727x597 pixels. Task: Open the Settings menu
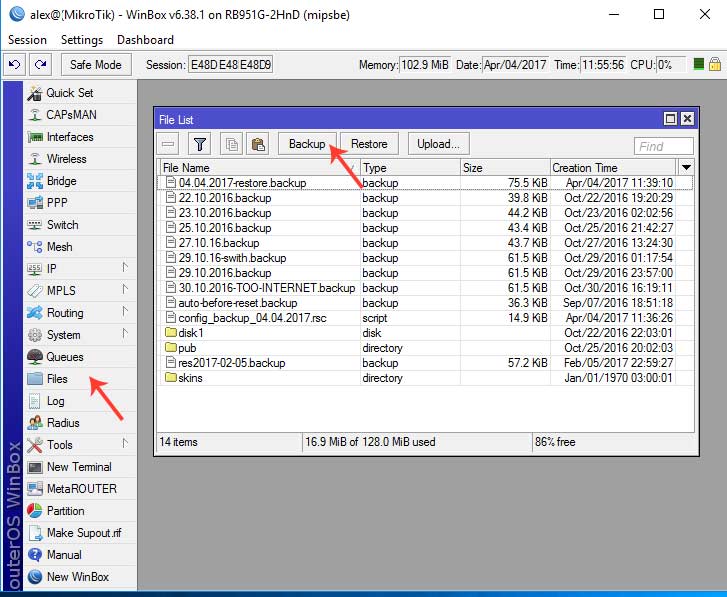coord(82,40)
